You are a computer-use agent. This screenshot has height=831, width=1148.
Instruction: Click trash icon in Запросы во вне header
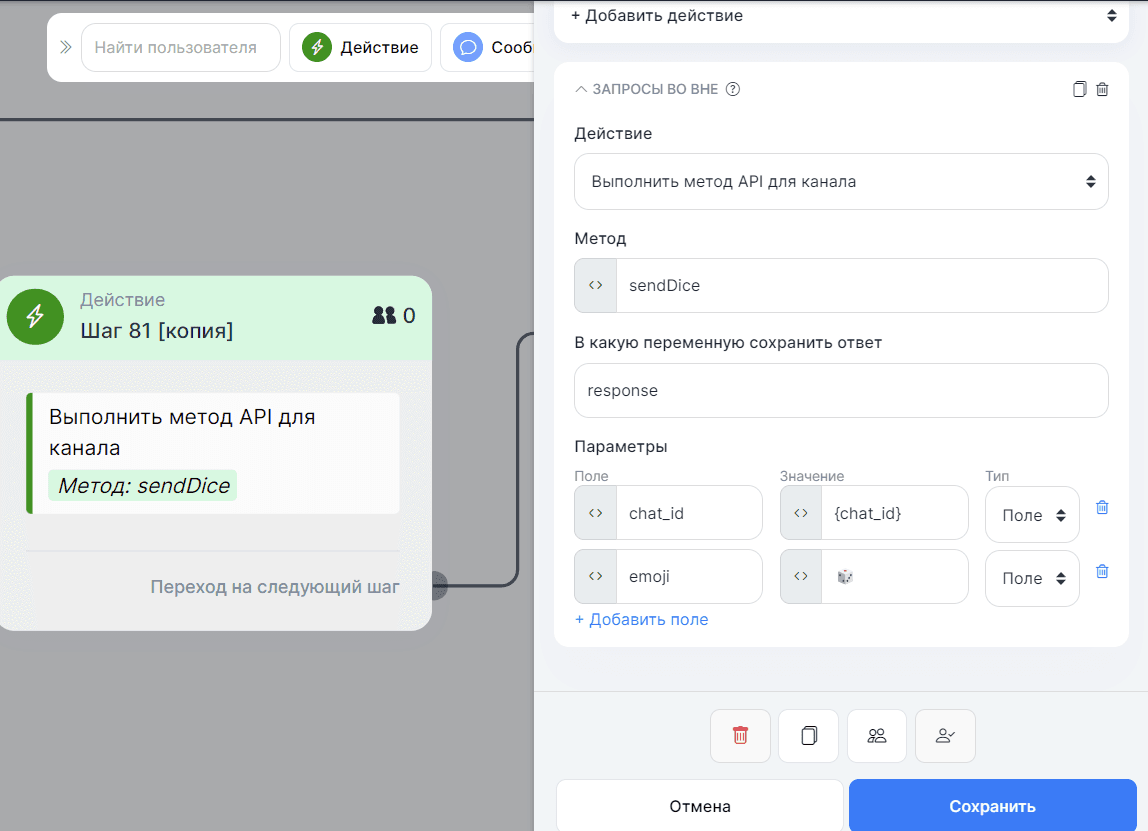click(x=1102, y=89)
